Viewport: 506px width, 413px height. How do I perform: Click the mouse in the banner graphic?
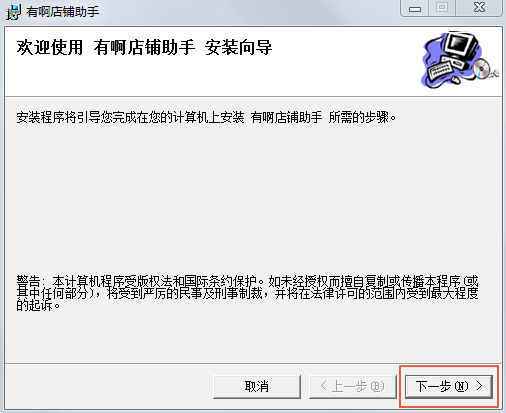pos(456,80)
